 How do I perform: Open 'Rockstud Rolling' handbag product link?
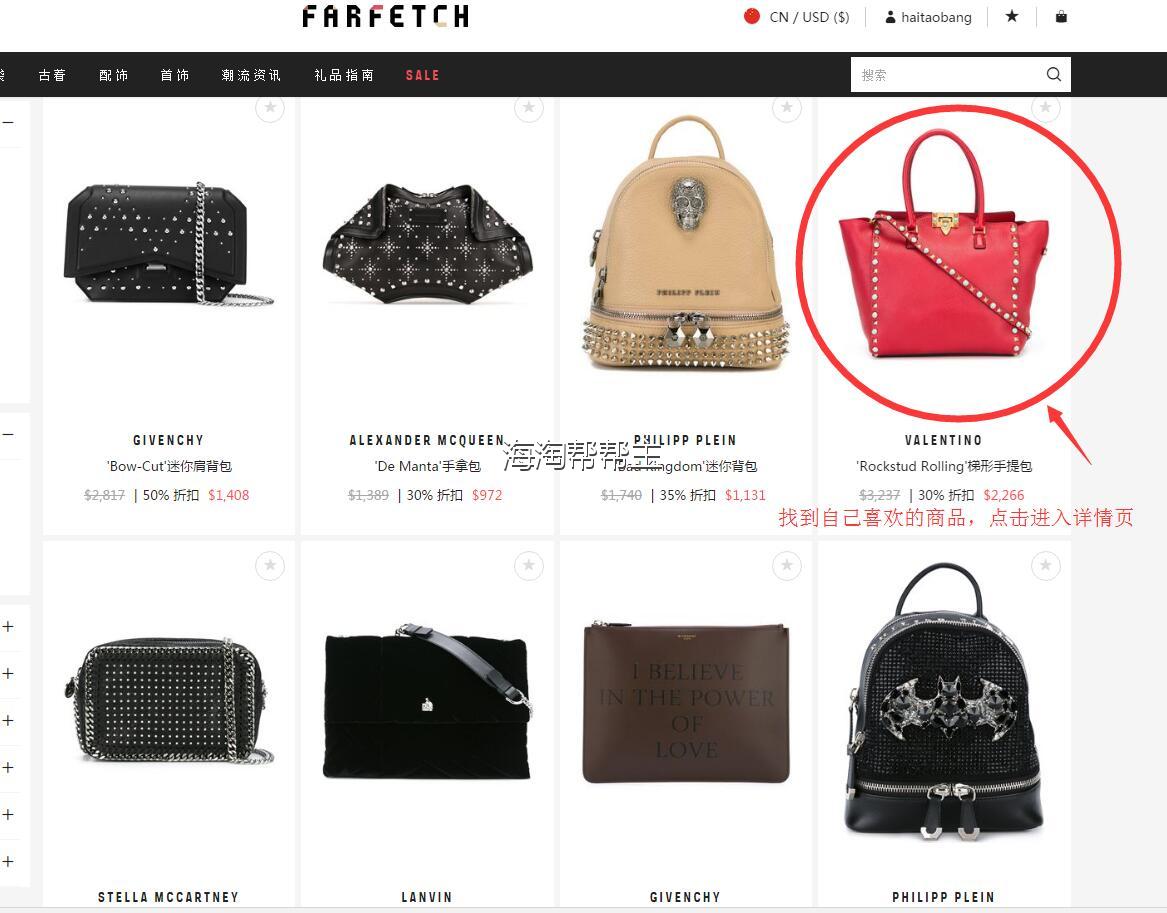click(944, 466)
